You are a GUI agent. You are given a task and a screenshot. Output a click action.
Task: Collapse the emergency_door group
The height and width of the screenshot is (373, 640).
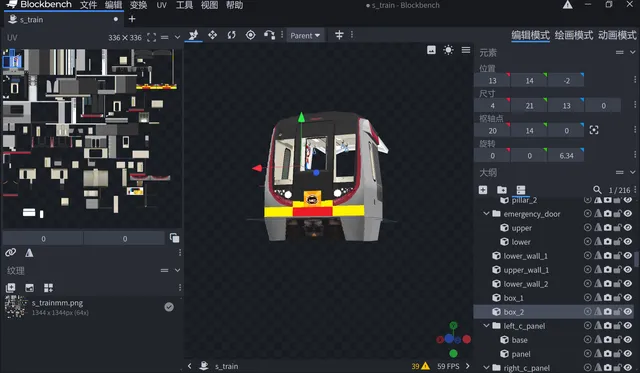486,213
